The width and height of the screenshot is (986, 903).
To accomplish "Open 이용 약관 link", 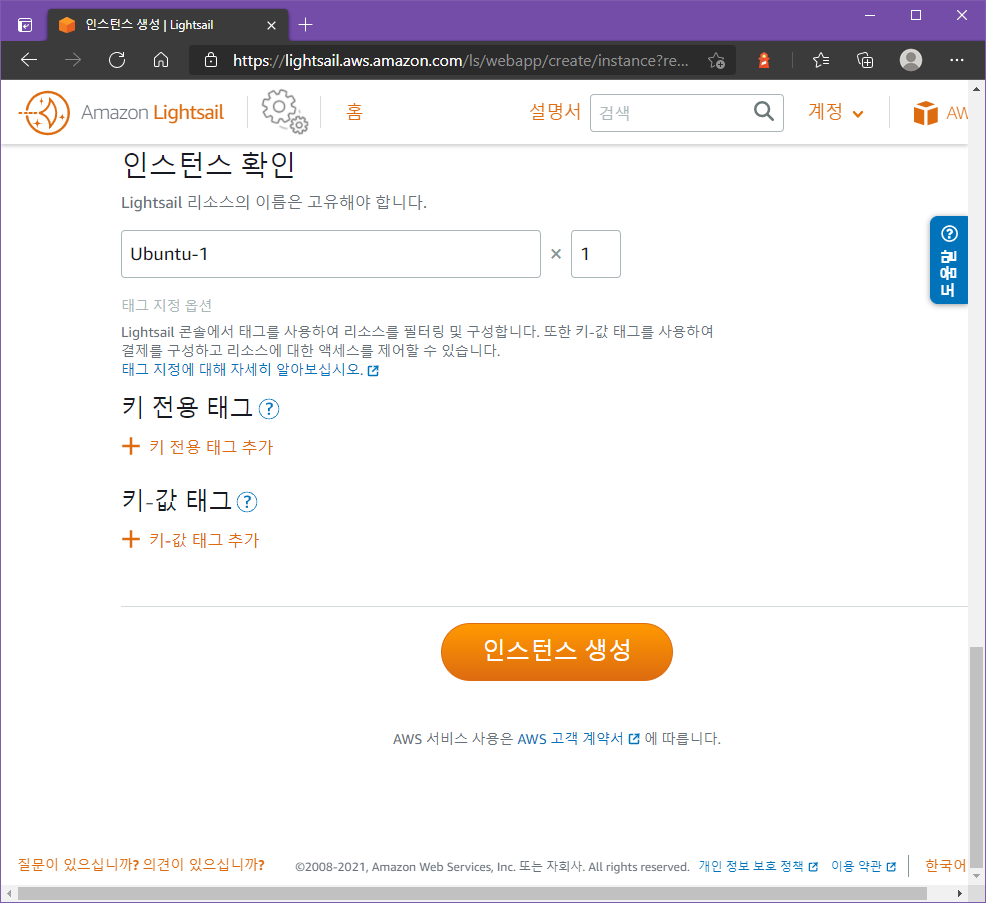I will (863, 867).
